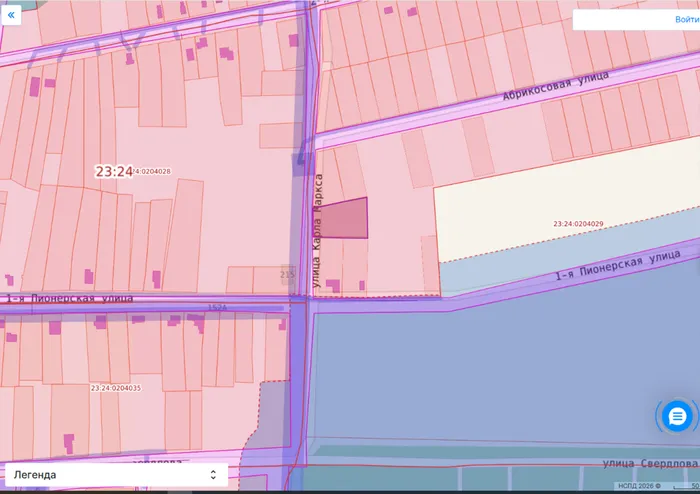Click cadastral label 23:24:0204029
Image resolution: width=700 pixels, height=494 pixels.
coord(578,224)
